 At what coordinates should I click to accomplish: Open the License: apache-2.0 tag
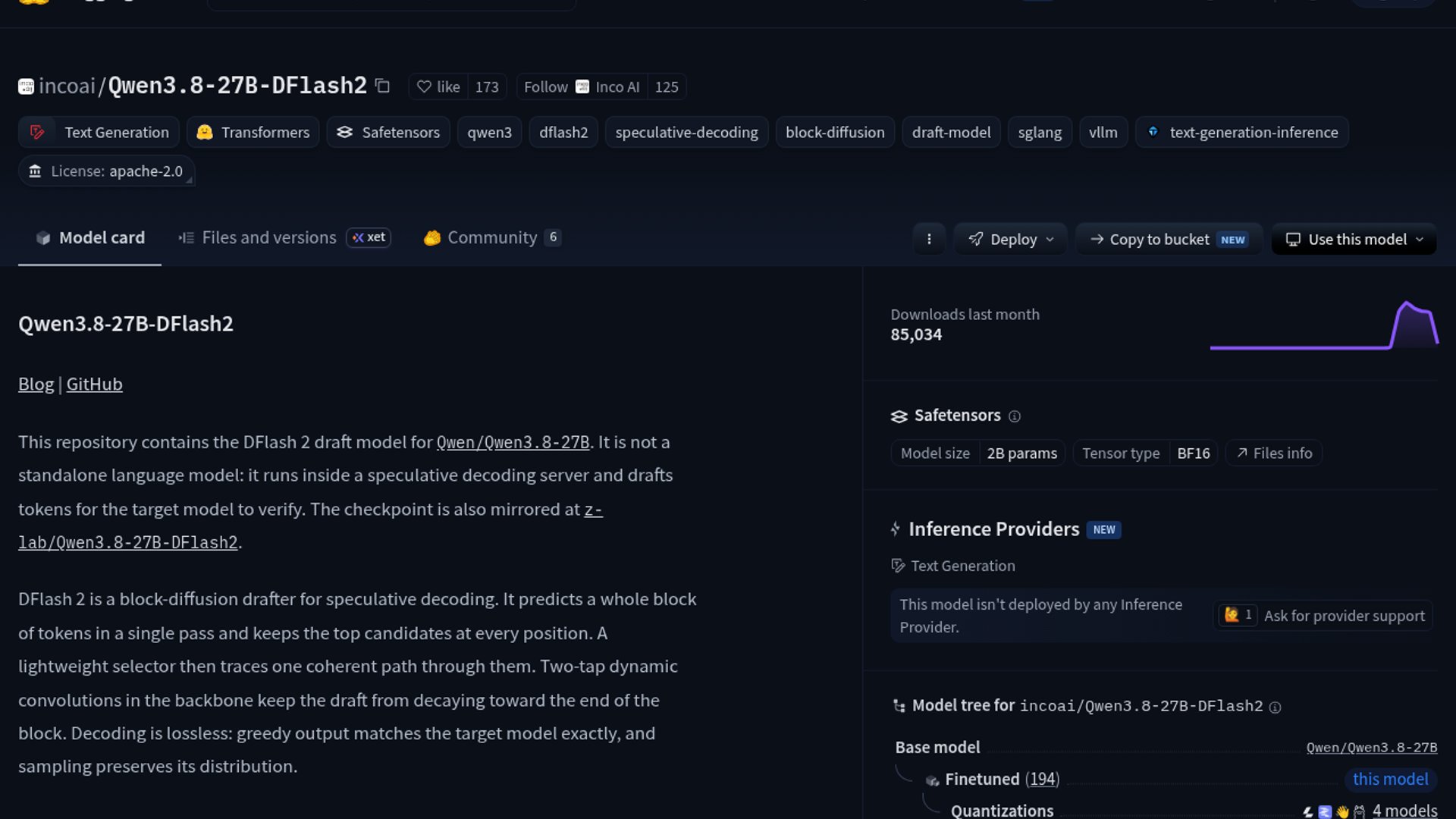106,171
